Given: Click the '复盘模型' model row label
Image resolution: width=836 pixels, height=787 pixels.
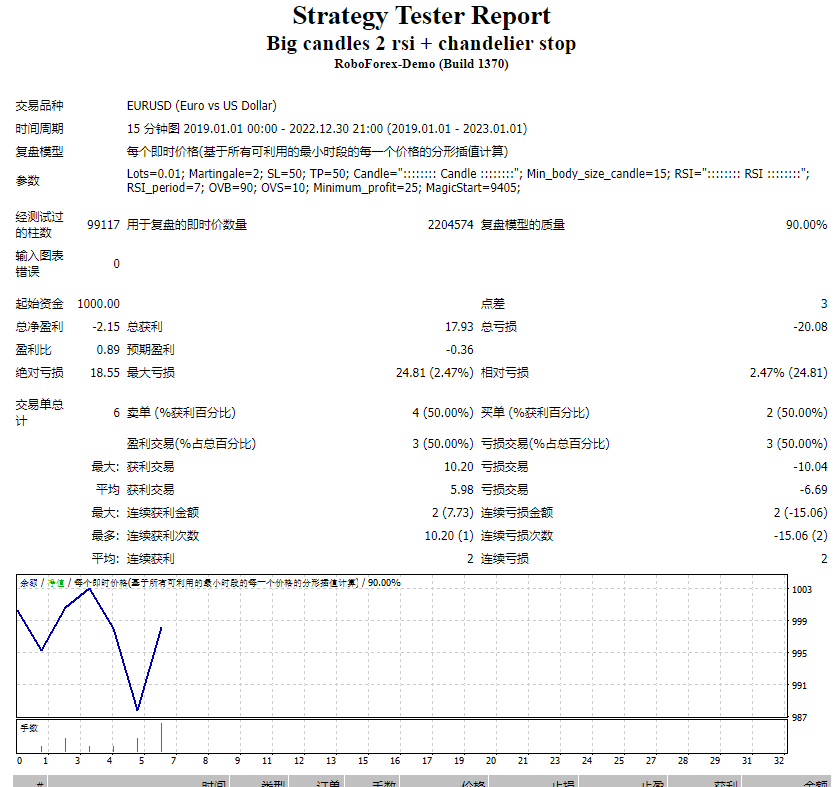Looking at the screenshot, I should (39, 151).
